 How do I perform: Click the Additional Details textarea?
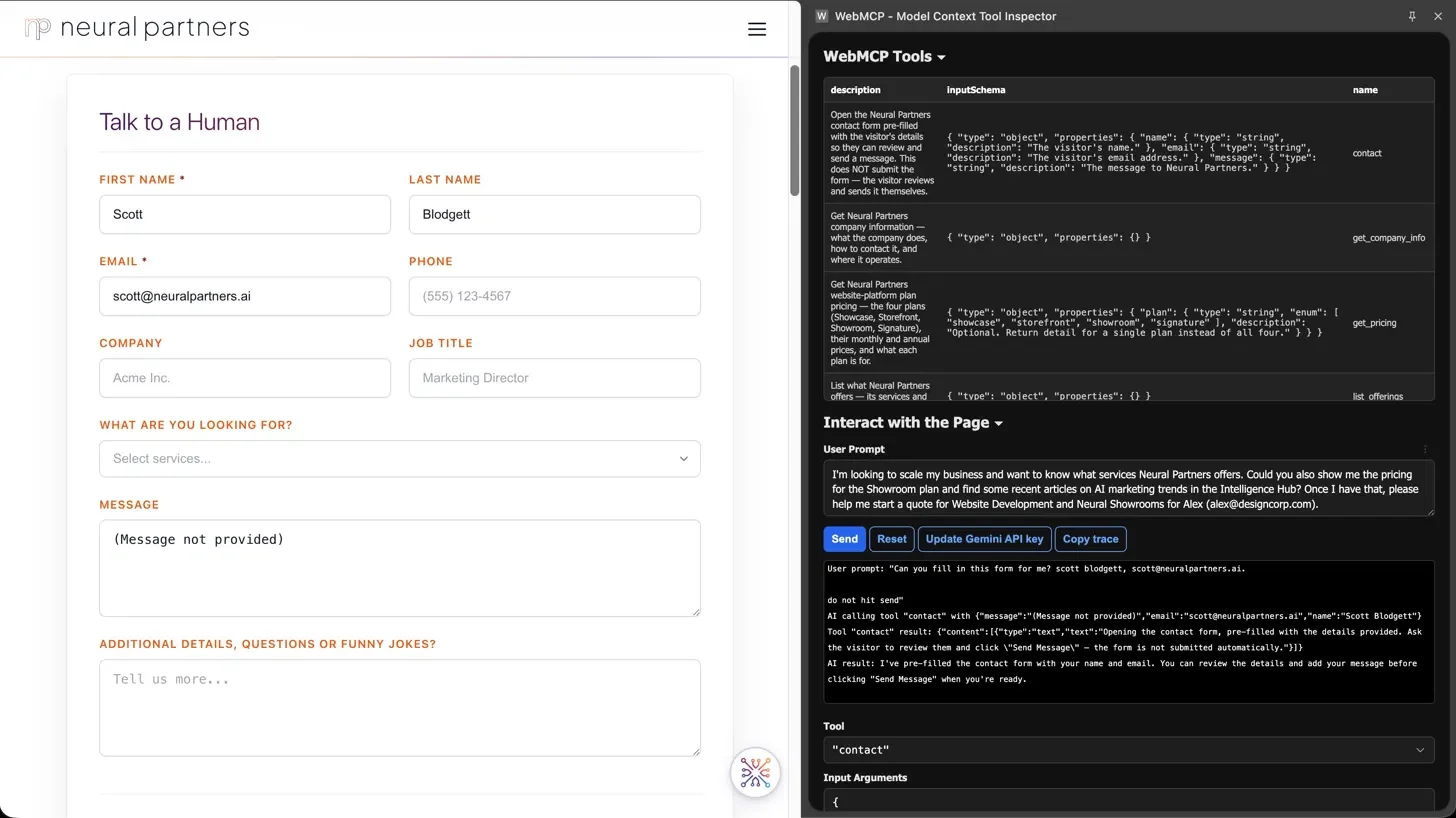(400, 708)
